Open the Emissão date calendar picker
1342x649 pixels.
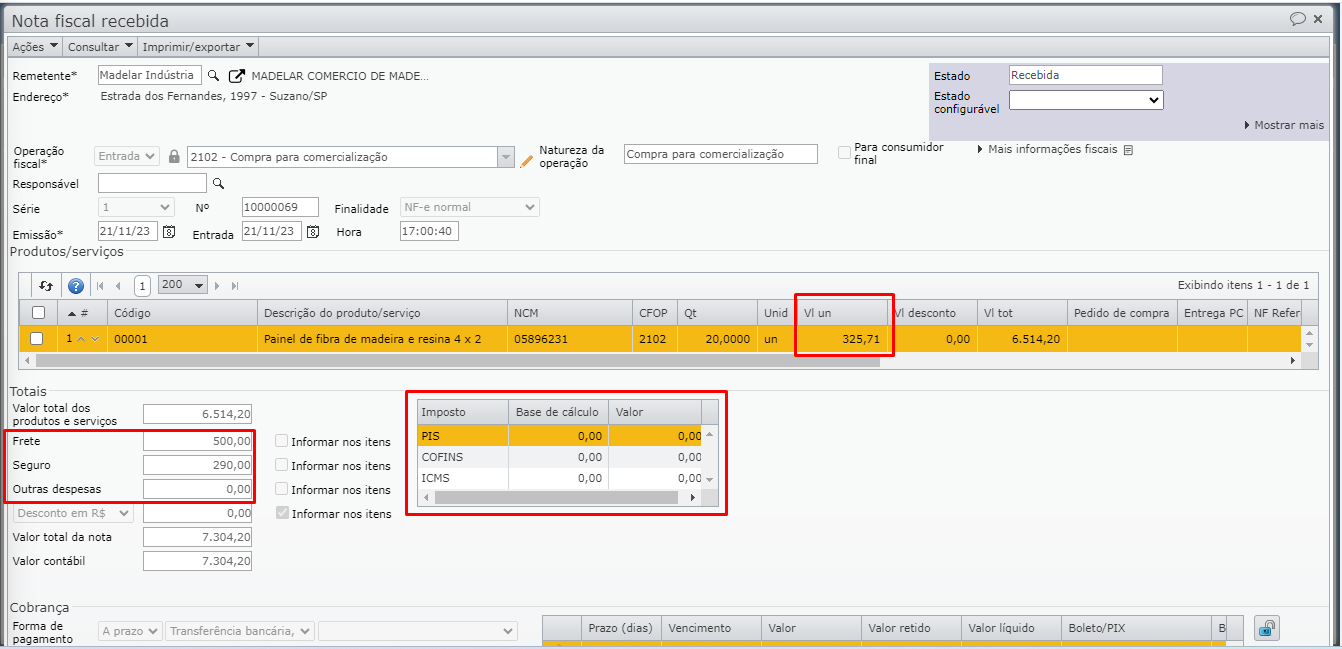click(169, 231)
